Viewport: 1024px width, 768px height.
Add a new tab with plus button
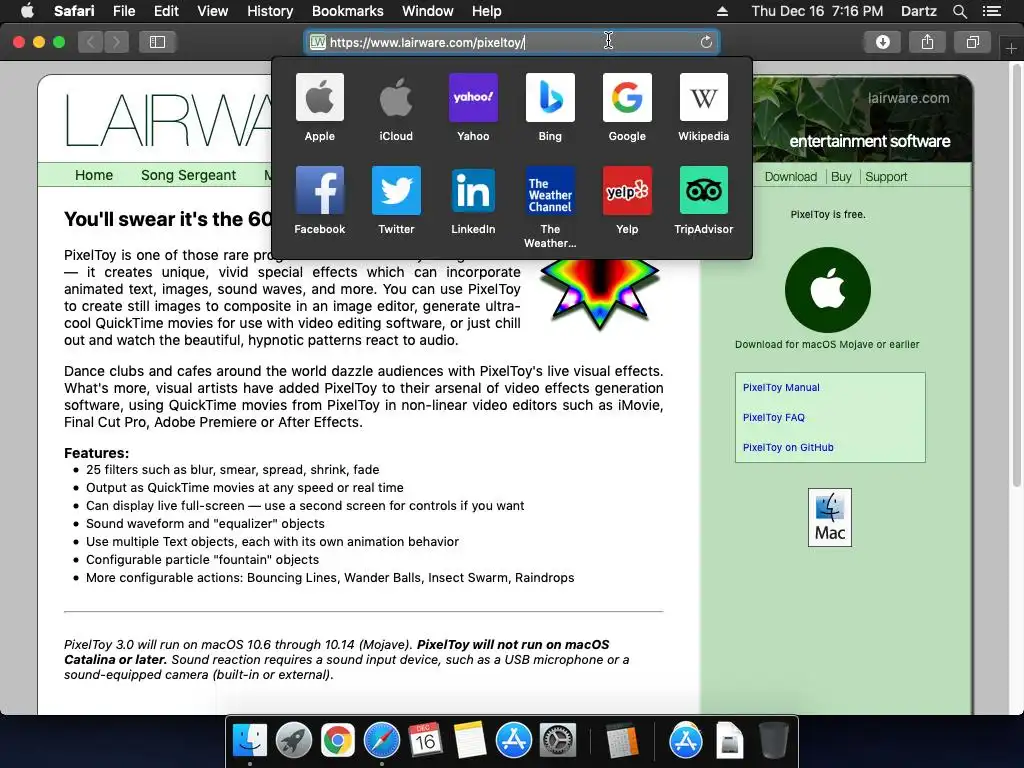click(1011, 48)
